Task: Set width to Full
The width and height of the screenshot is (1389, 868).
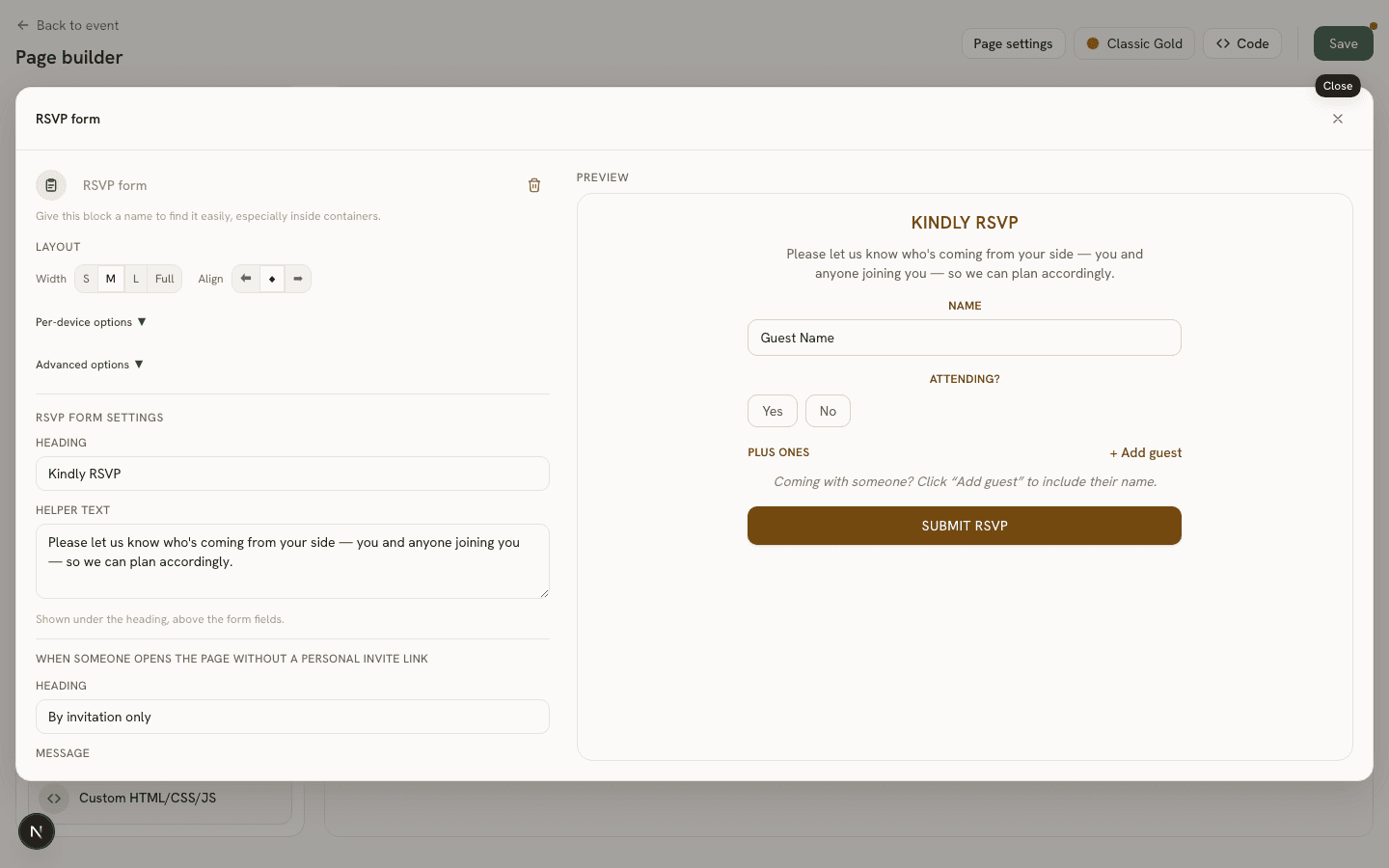Action: (165, 279)
